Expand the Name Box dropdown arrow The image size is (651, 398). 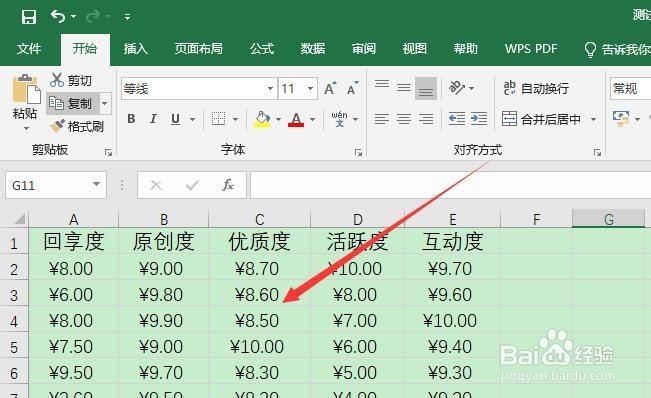97,184
